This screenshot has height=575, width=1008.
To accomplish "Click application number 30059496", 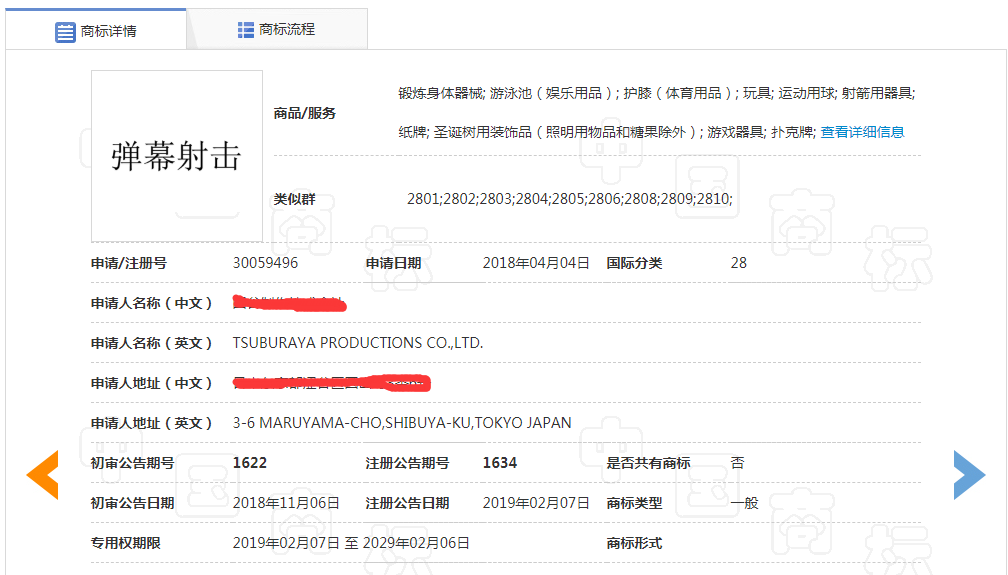I will [265, 263].
